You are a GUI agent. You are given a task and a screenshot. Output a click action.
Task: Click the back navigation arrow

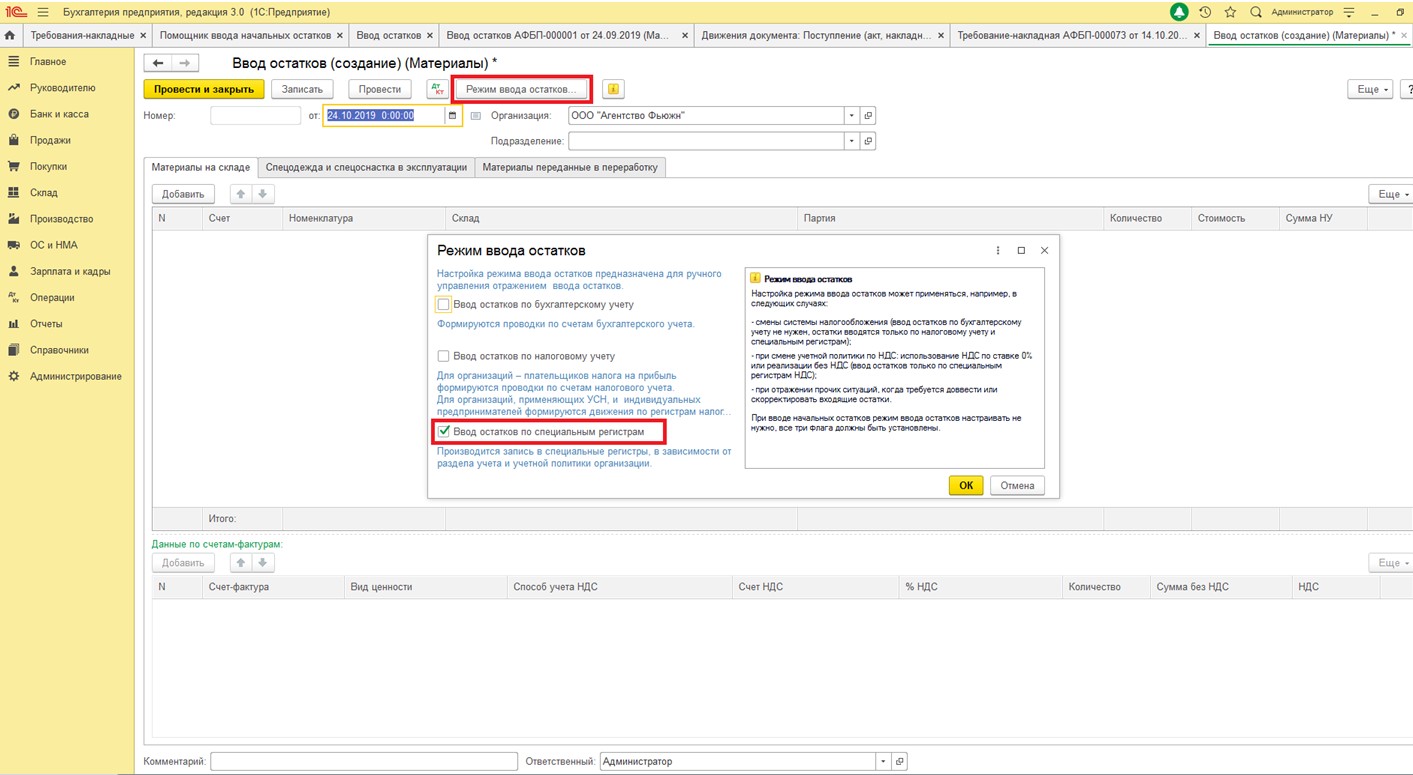[158, 63]
